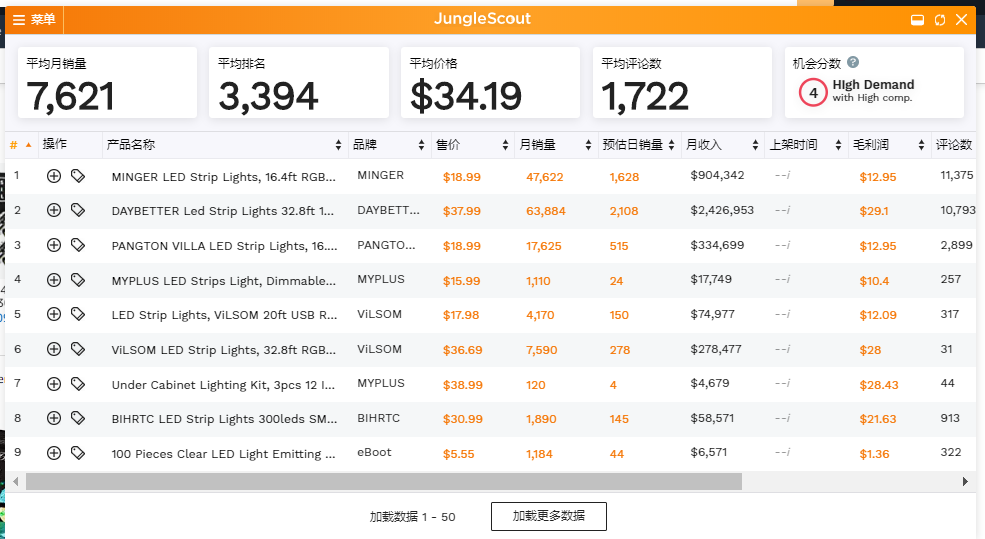This screenshot has height=539, width=985.
Task: Tag the MYPLUS LED Strips Light Dimmable row
Action: (78, 280)
